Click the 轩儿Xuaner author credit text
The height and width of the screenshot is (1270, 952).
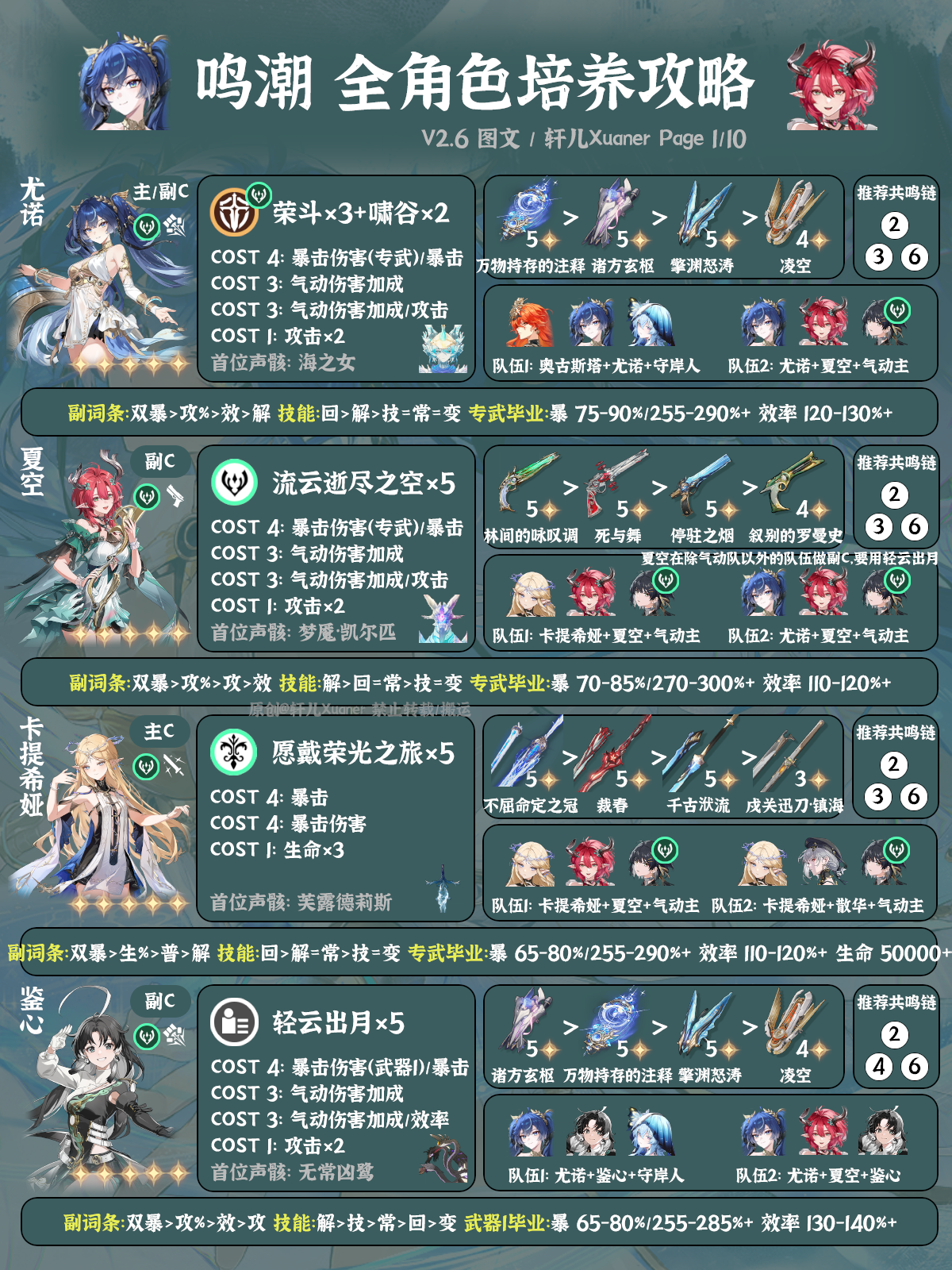pos(597,139)
